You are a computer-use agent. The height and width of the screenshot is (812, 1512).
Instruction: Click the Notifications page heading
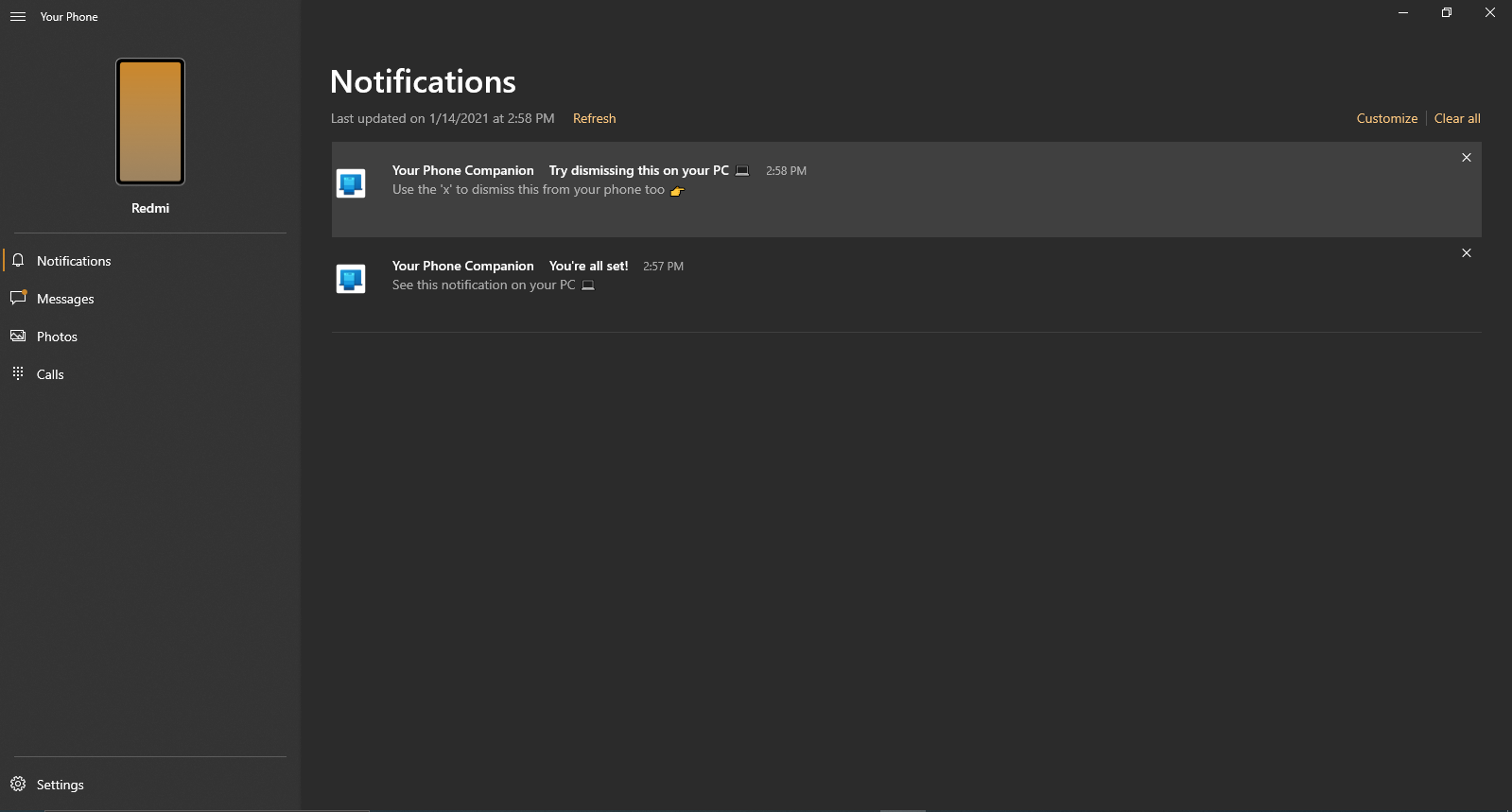pos(423,82)
